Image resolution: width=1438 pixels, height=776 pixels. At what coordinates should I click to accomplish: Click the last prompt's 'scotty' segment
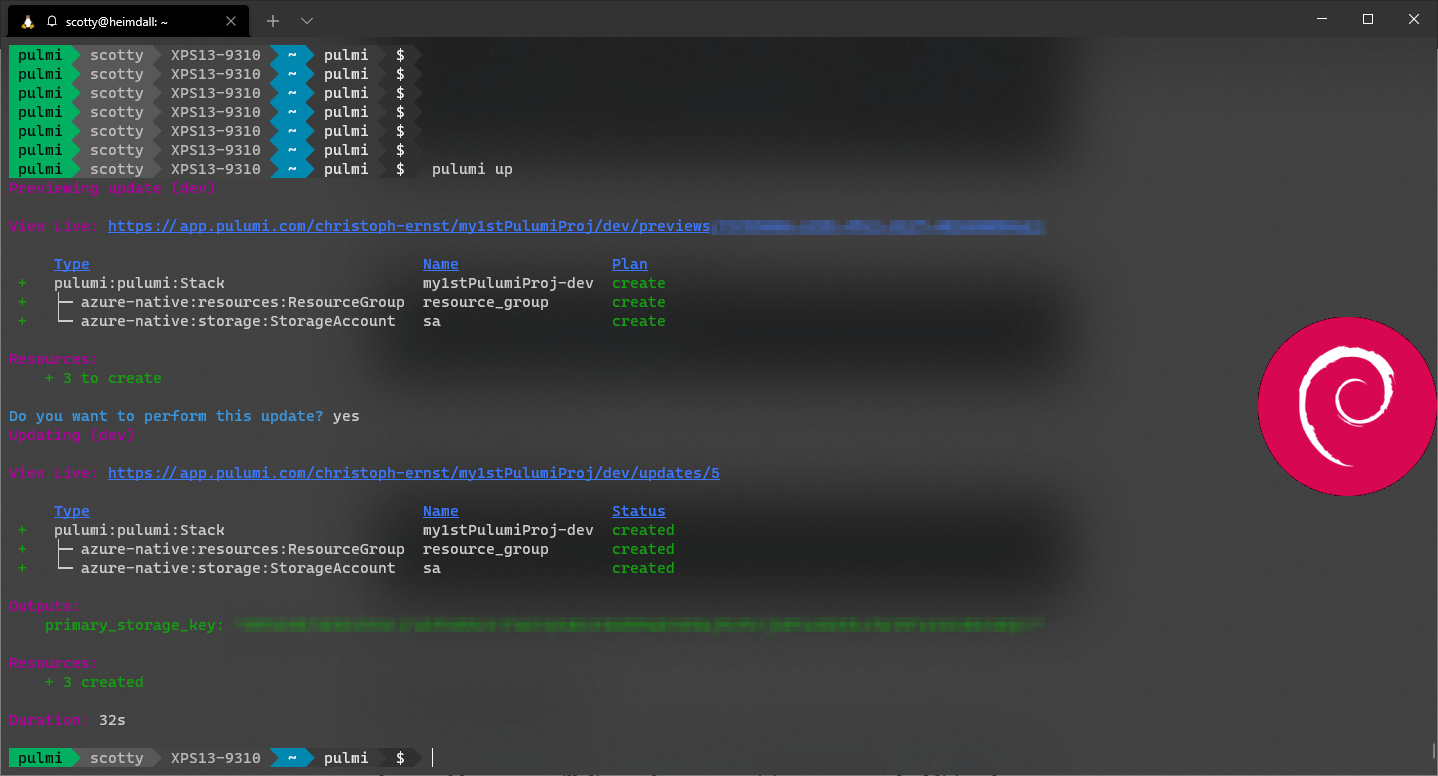[117, 758]
